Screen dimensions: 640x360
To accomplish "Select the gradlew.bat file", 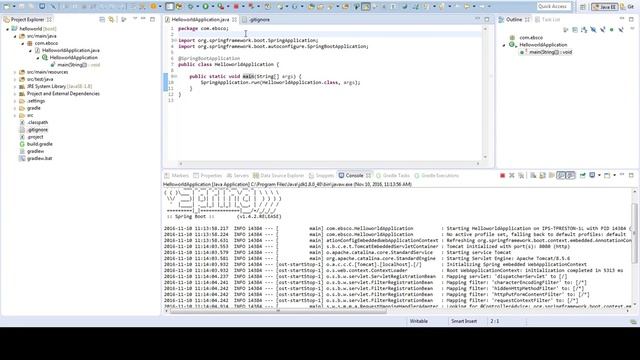I will [x=40, y=158].
